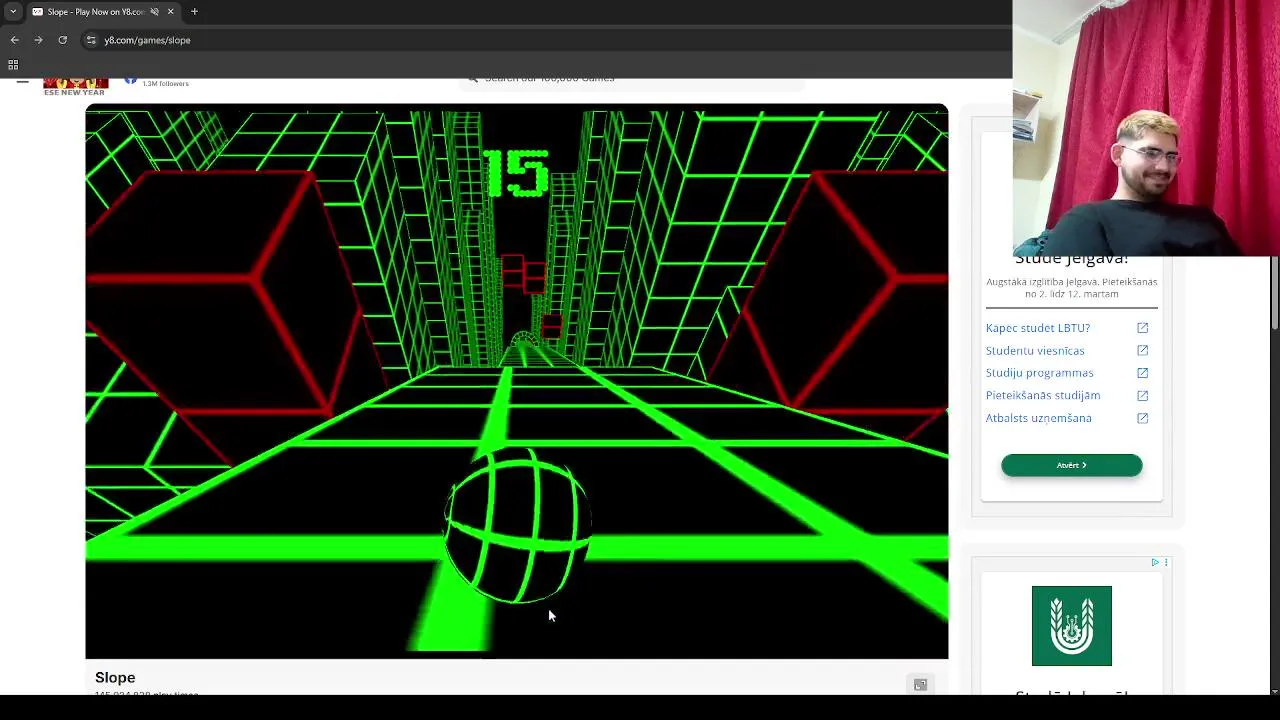Click the Slope game title below the game
Screen dimensions: 1280x720
click(115, 677)
